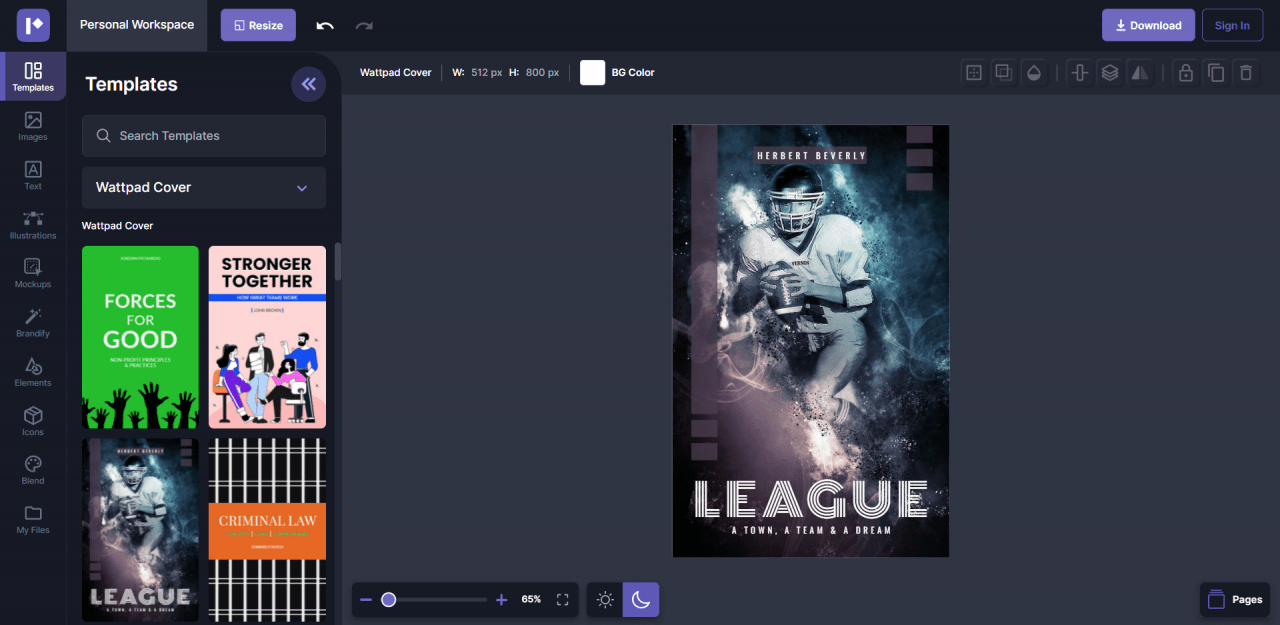
Task: Click the lock icon in the toolbar
Action: click(x=1185, y=73)
